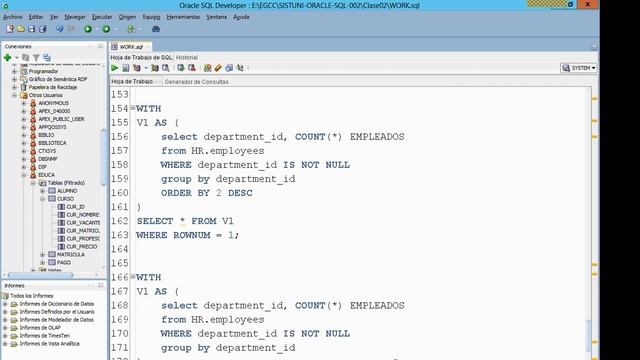Collapse the WITH code block at line 166
Screen dimensions: 640x360
pyautogui.click(x=133, y=277)
